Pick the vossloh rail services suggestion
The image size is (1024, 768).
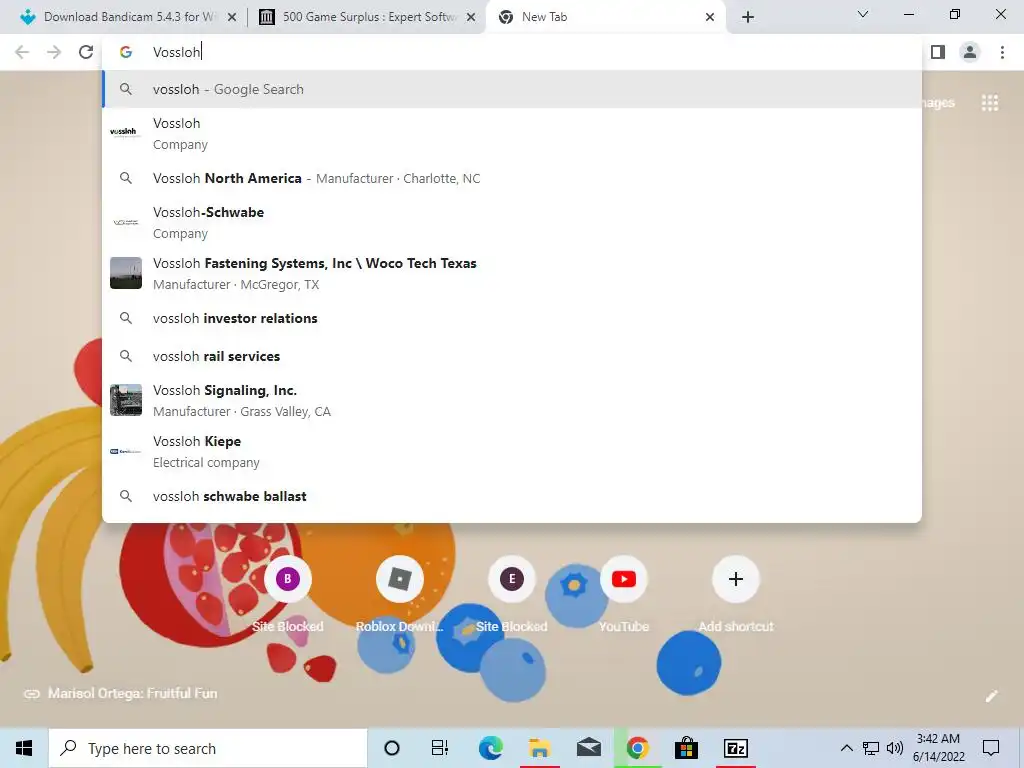[x=511, y=356]
